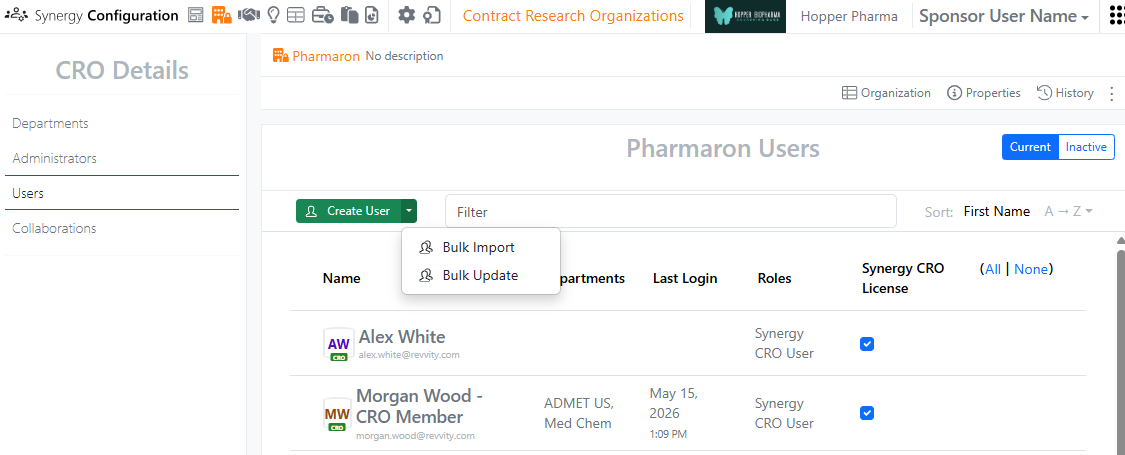Image resolution: width=1125 pixels, height=455 pixels.
Task: Open the apps grid icon at top right
Action: [x=1116, y=16]
